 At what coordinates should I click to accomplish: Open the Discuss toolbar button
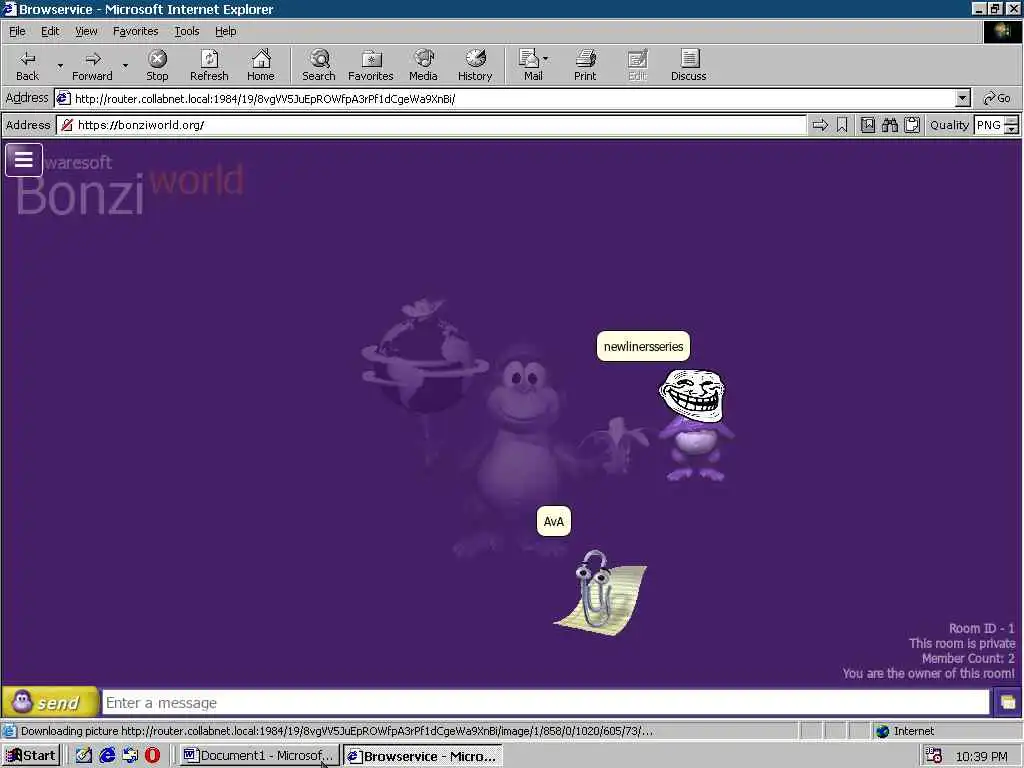click(x=688, y=65)
